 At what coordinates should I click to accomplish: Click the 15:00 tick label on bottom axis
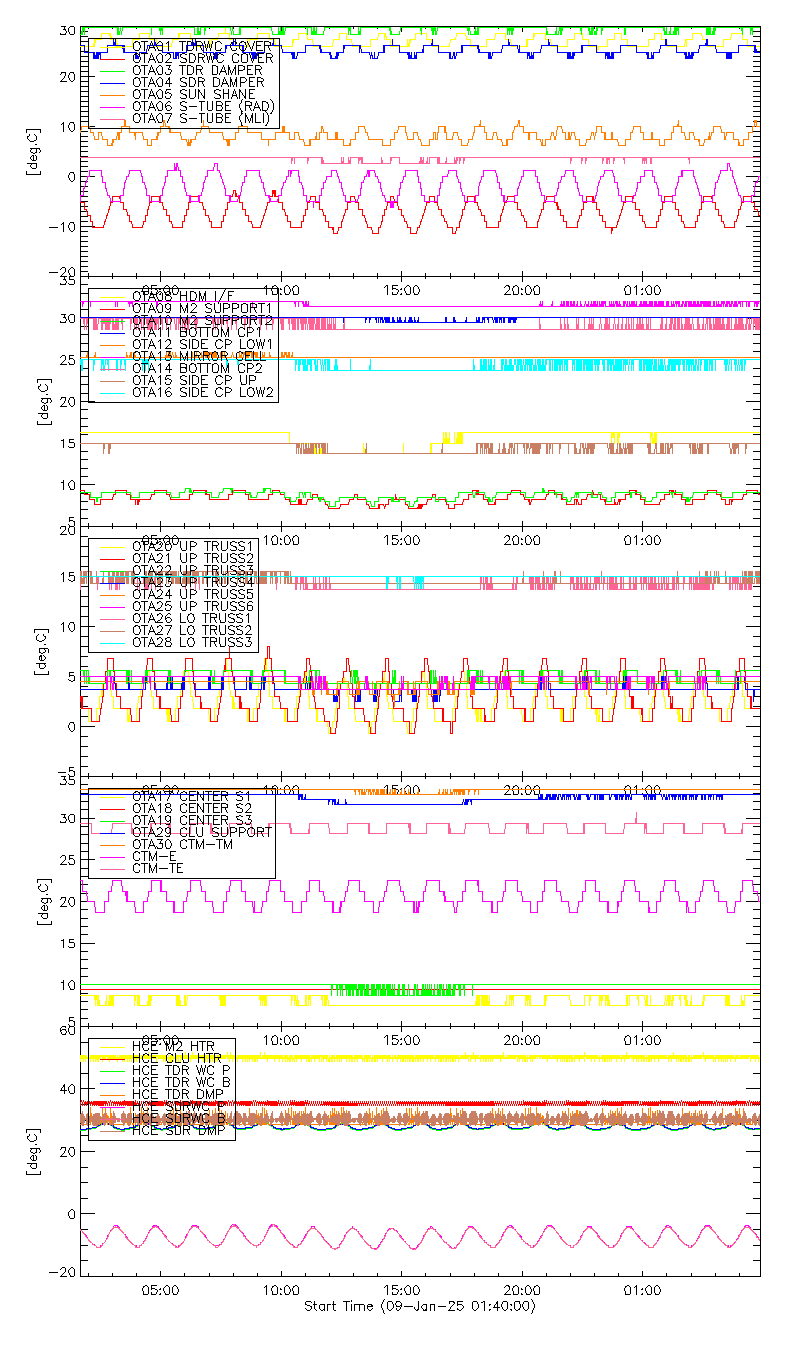401,1291
